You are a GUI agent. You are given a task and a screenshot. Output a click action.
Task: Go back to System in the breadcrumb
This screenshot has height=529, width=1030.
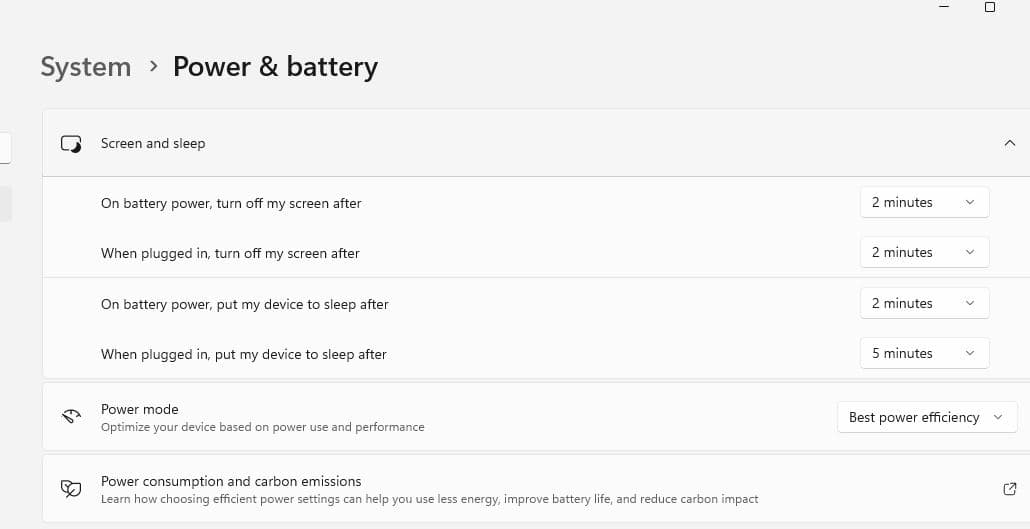86,67
